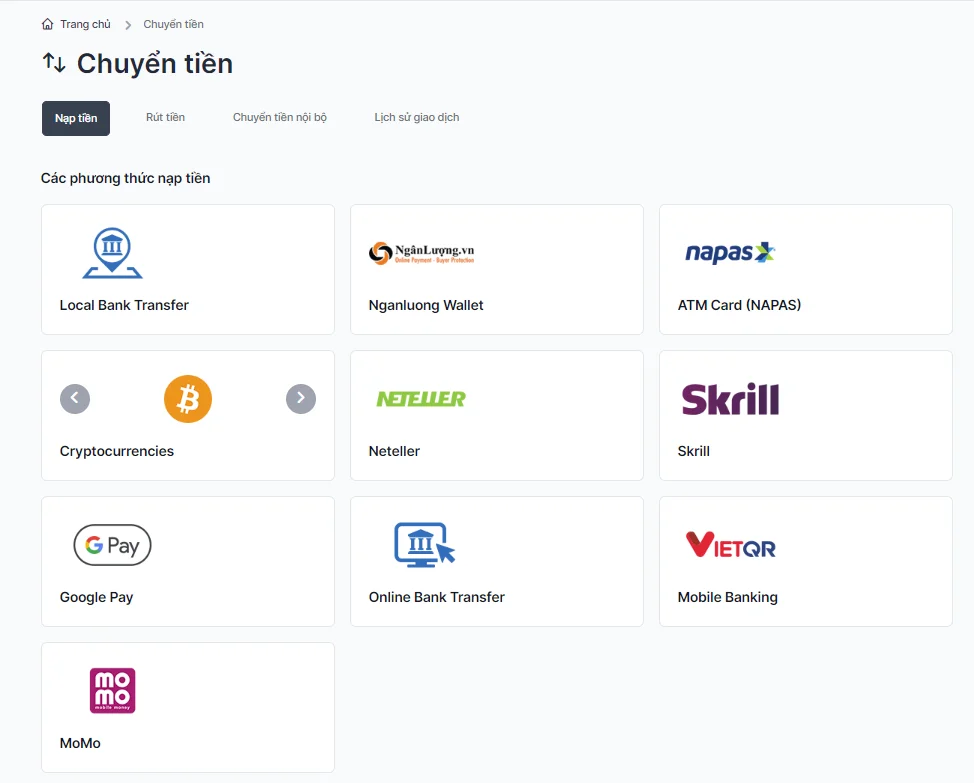
Task: Choose the MoMo label text
Action: click(80, 743)
